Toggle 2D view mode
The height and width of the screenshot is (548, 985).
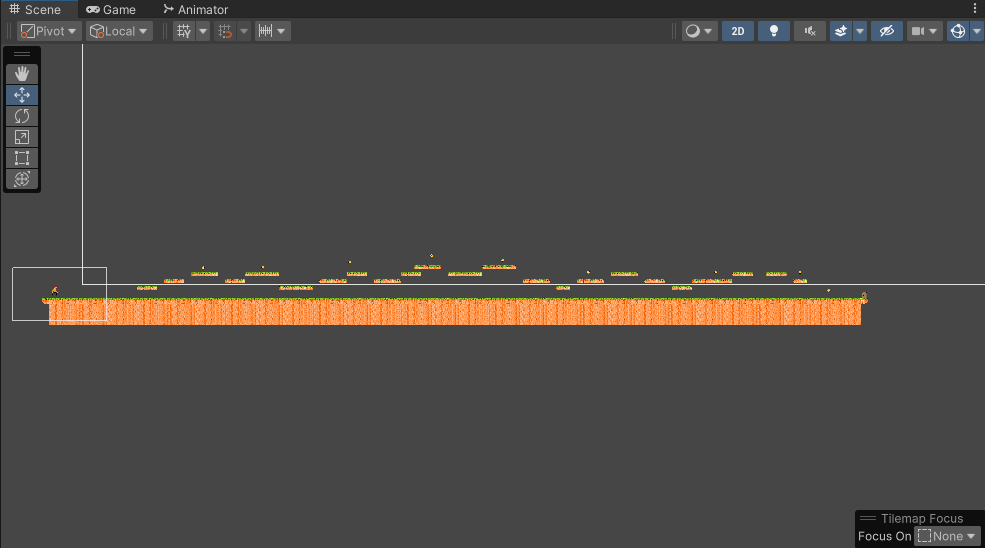pos(738,31)
